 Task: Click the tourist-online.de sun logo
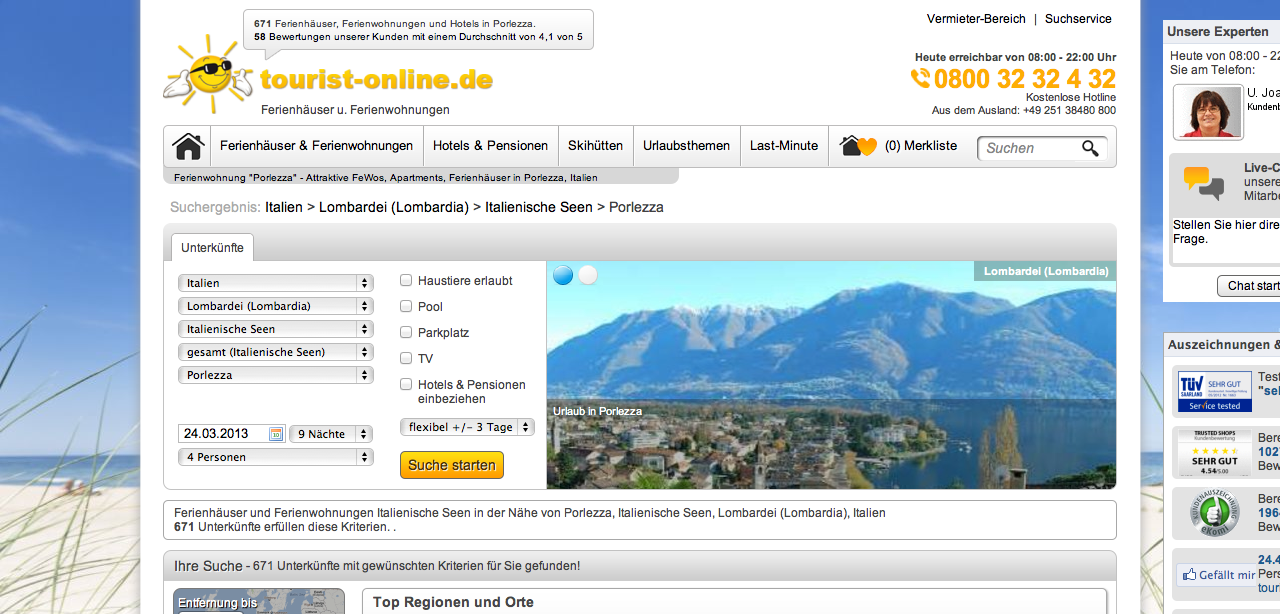208,75
